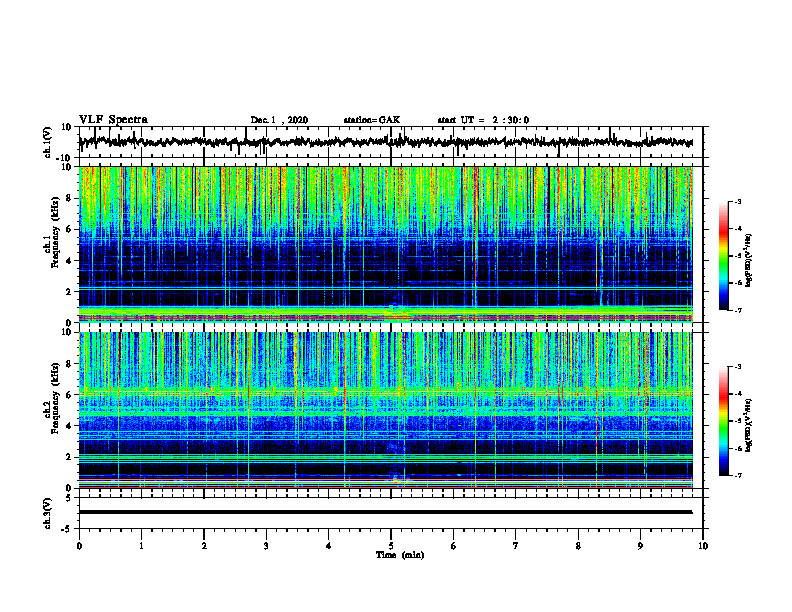Click time axis tick label "0"
792x612 pixels.
79,546
